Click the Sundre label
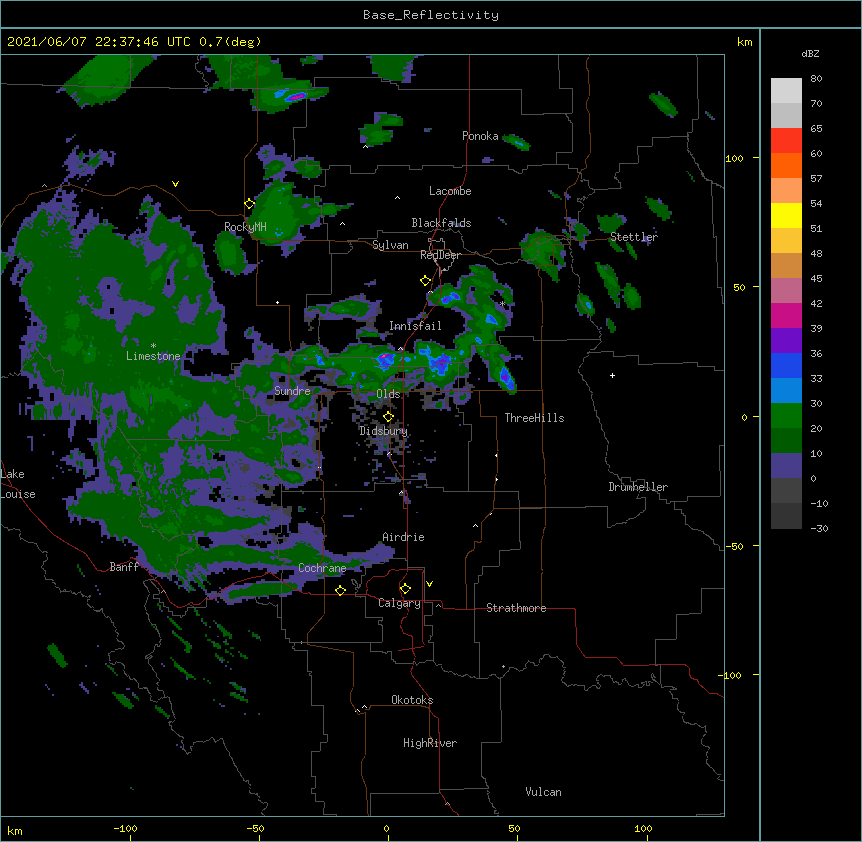 [292, 391]
